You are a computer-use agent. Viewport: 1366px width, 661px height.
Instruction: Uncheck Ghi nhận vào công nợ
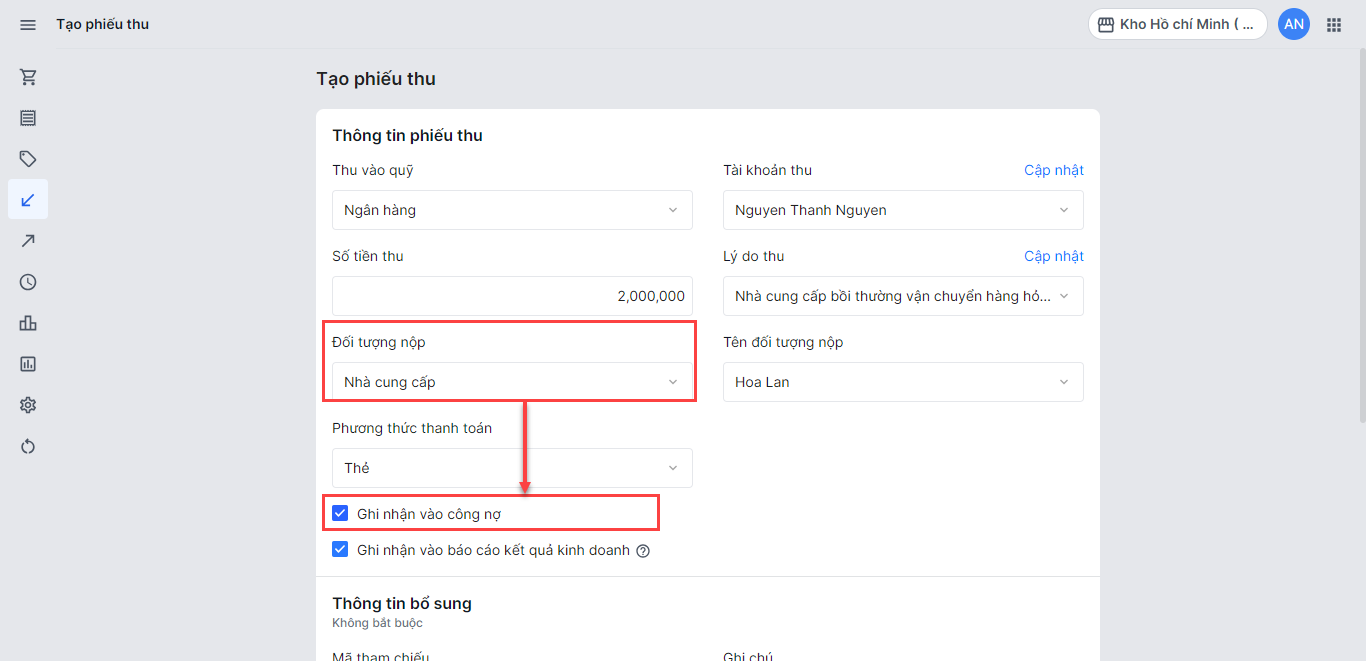(x=341, y=514)
